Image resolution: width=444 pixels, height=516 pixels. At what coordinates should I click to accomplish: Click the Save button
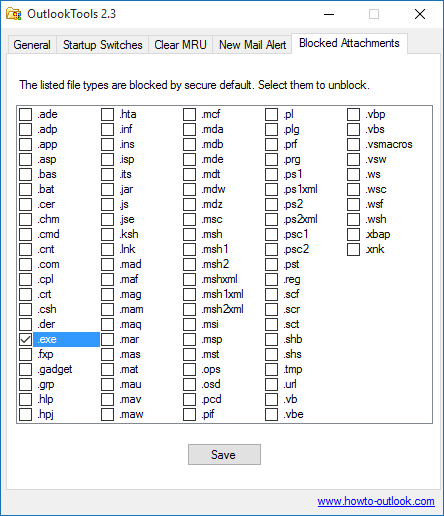pos(224,454)
